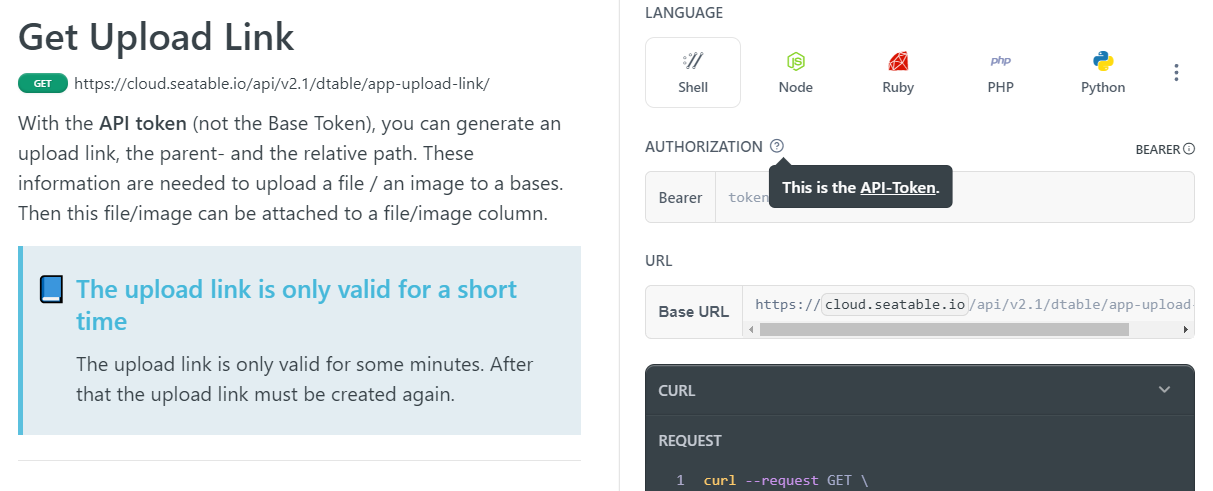The image size is (1213, 491).
Task: Switch code language to Node
Action: pos(795,72)
